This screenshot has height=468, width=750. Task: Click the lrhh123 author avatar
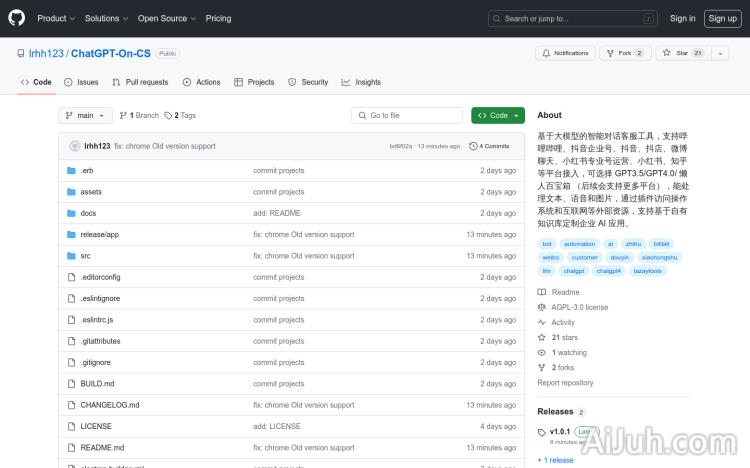74,146
